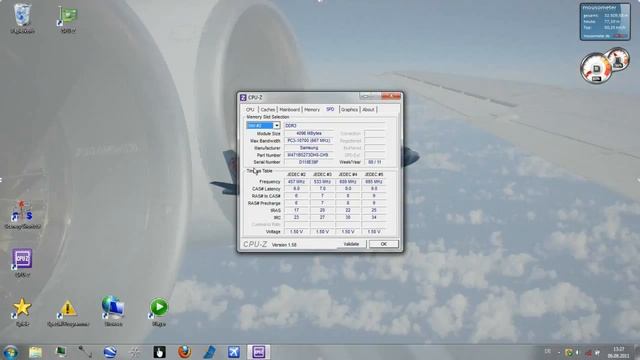Click the airplane taskbar icon
Viewport: 640px width, 360px height.
(x=234, y=352)
